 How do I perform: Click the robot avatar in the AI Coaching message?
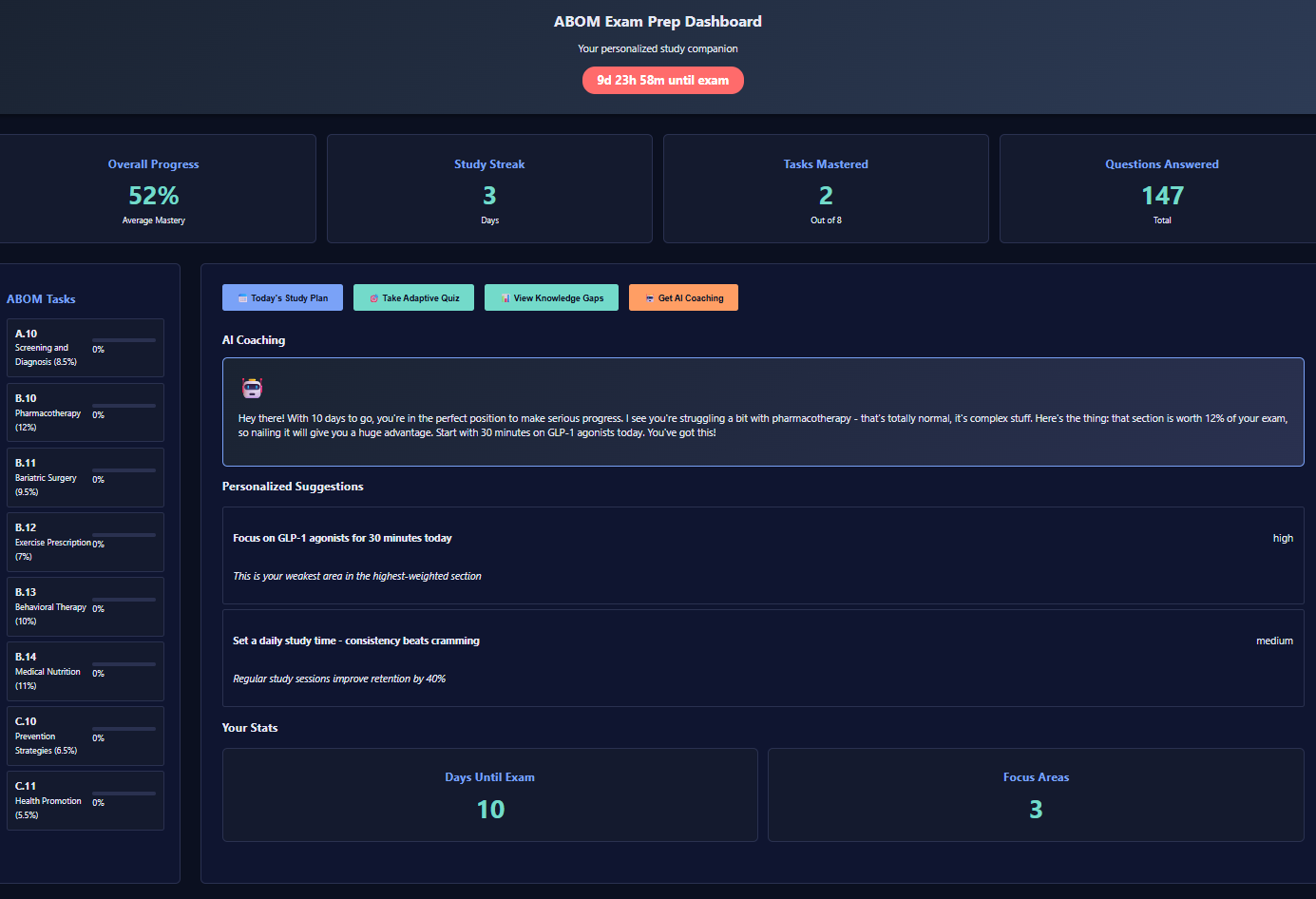tap(252, 388)
